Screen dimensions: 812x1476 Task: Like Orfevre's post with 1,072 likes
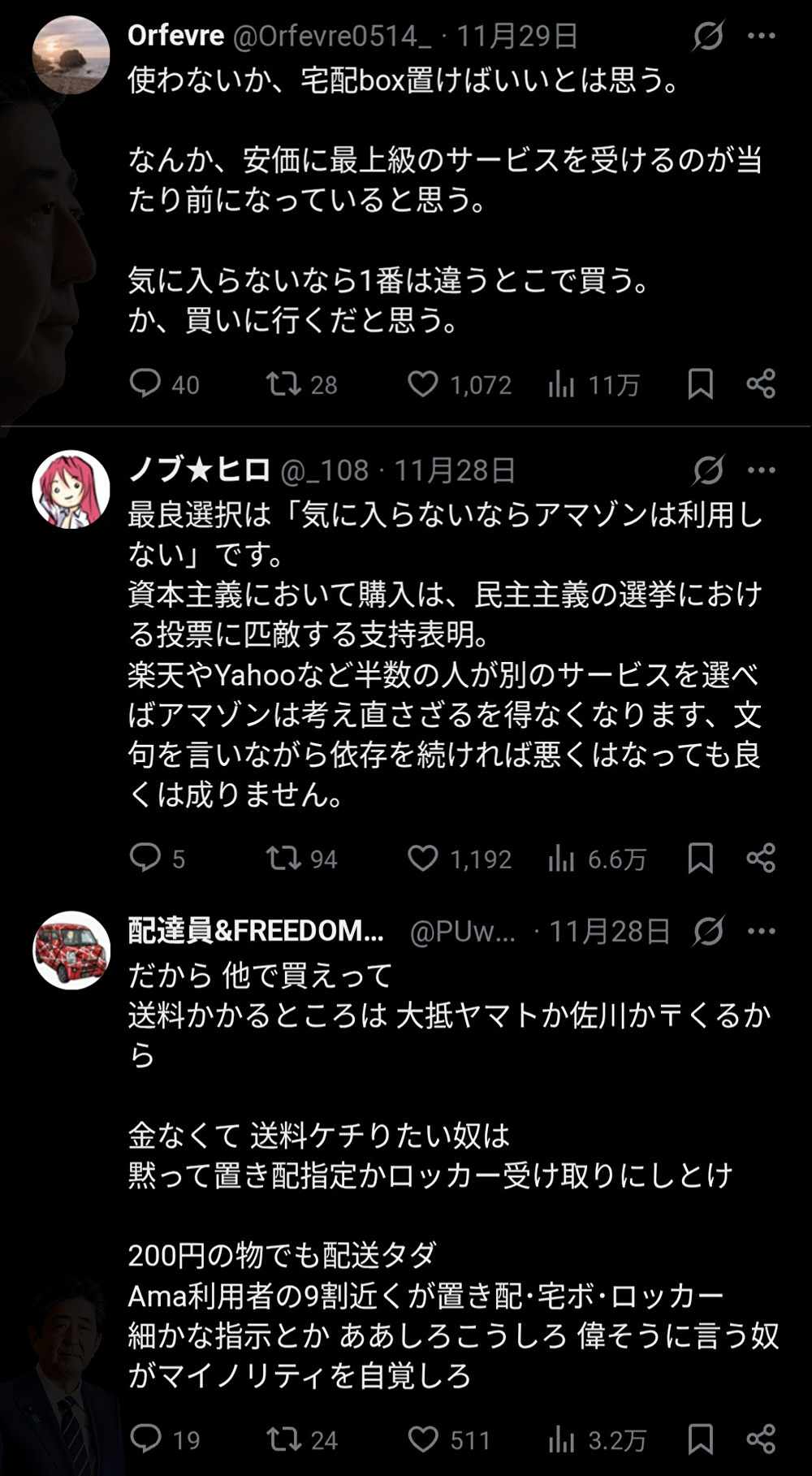(422, 383)
